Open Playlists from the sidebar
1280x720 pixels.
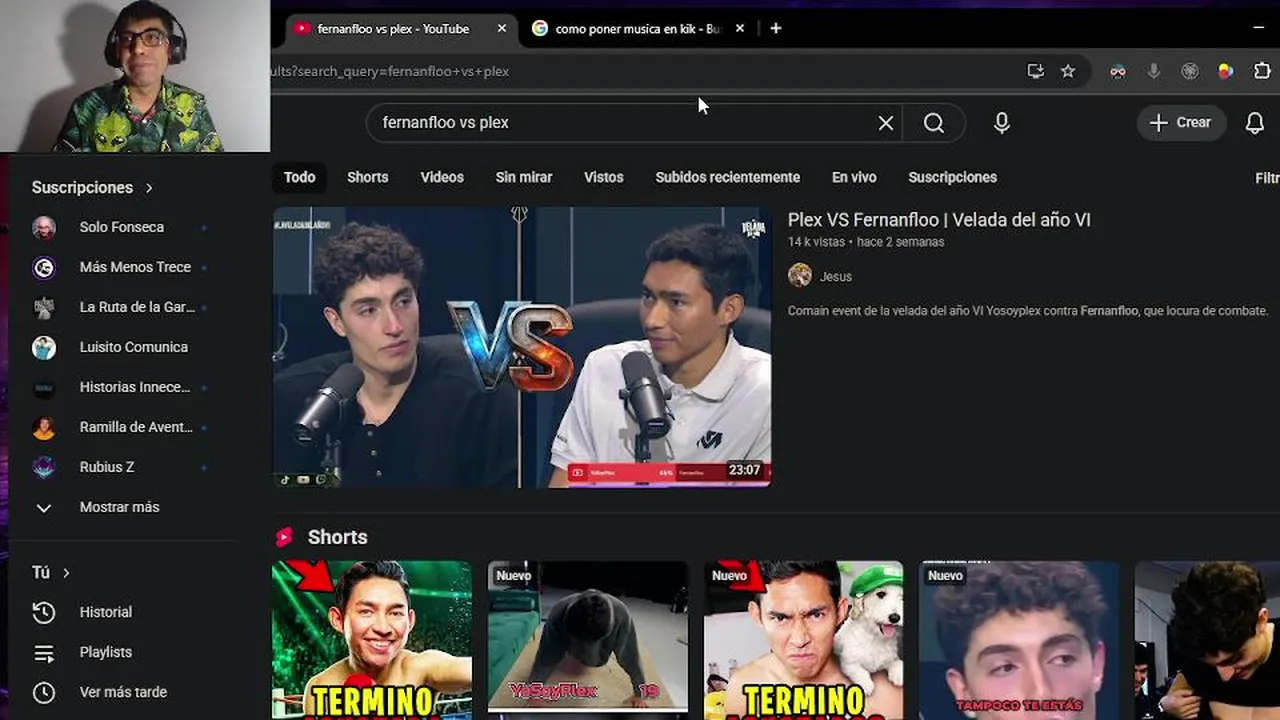coord(122,652)
